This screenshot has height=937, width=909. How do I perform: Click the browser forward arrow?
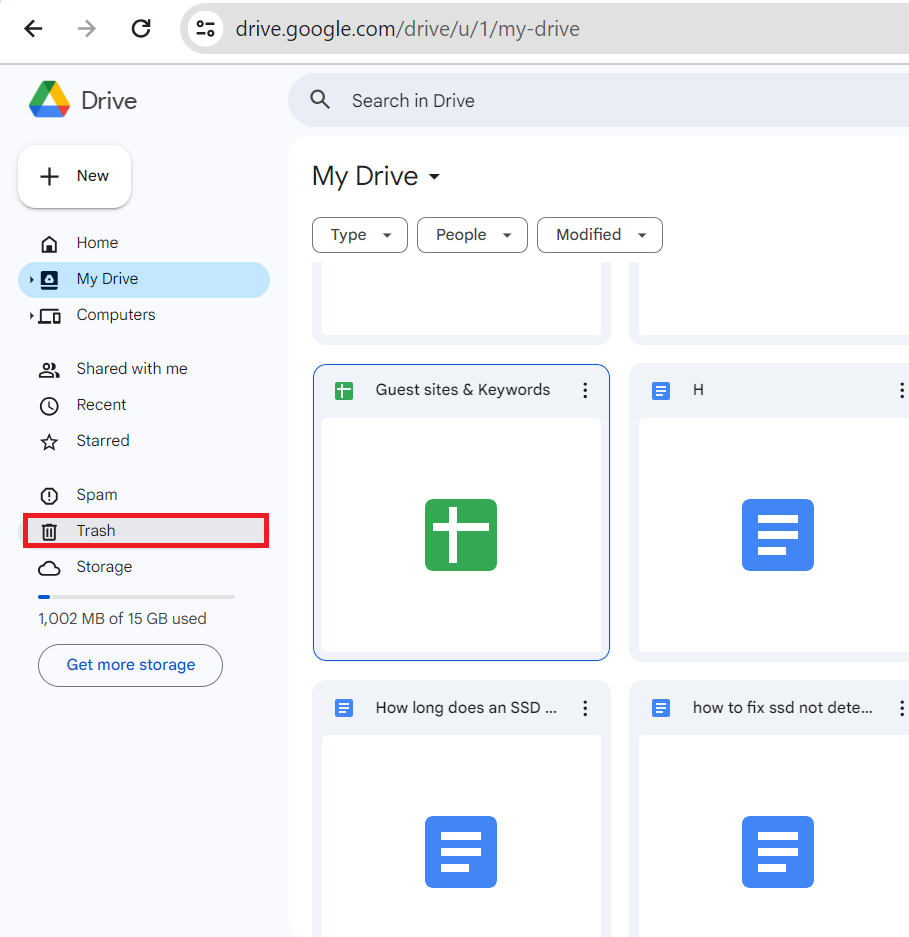tap(87, 29)
